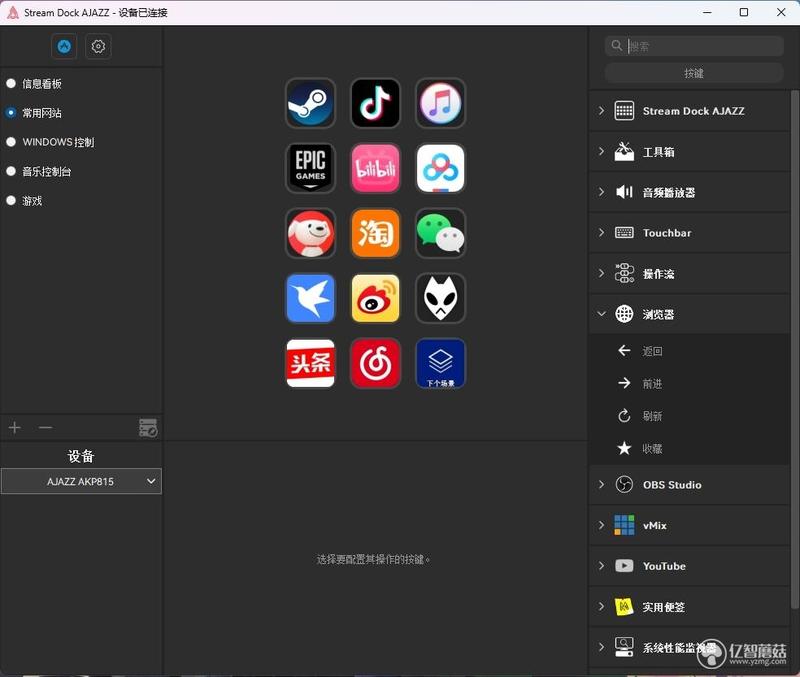Click the Weibo key icon
This screenshot has height=677, width=800.
(376, 298)
